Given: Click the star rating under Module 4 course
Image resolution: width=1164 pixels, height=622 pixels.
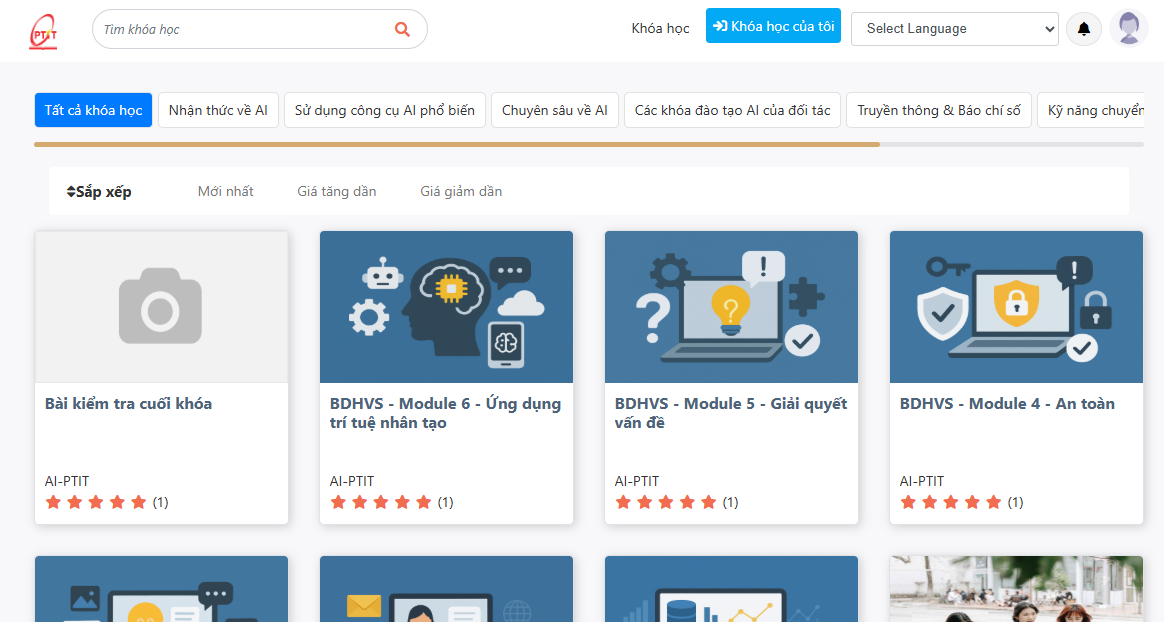Looking at the screenshot, I should point(951,502).
